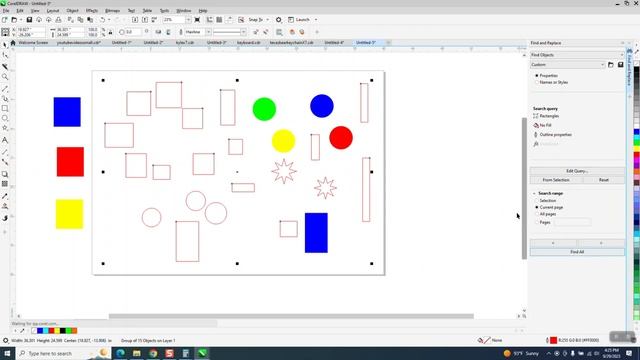Select the Freehand tool in toolbox
The height and width of the screenshot is (360, 640).
[x=5, y=89]
